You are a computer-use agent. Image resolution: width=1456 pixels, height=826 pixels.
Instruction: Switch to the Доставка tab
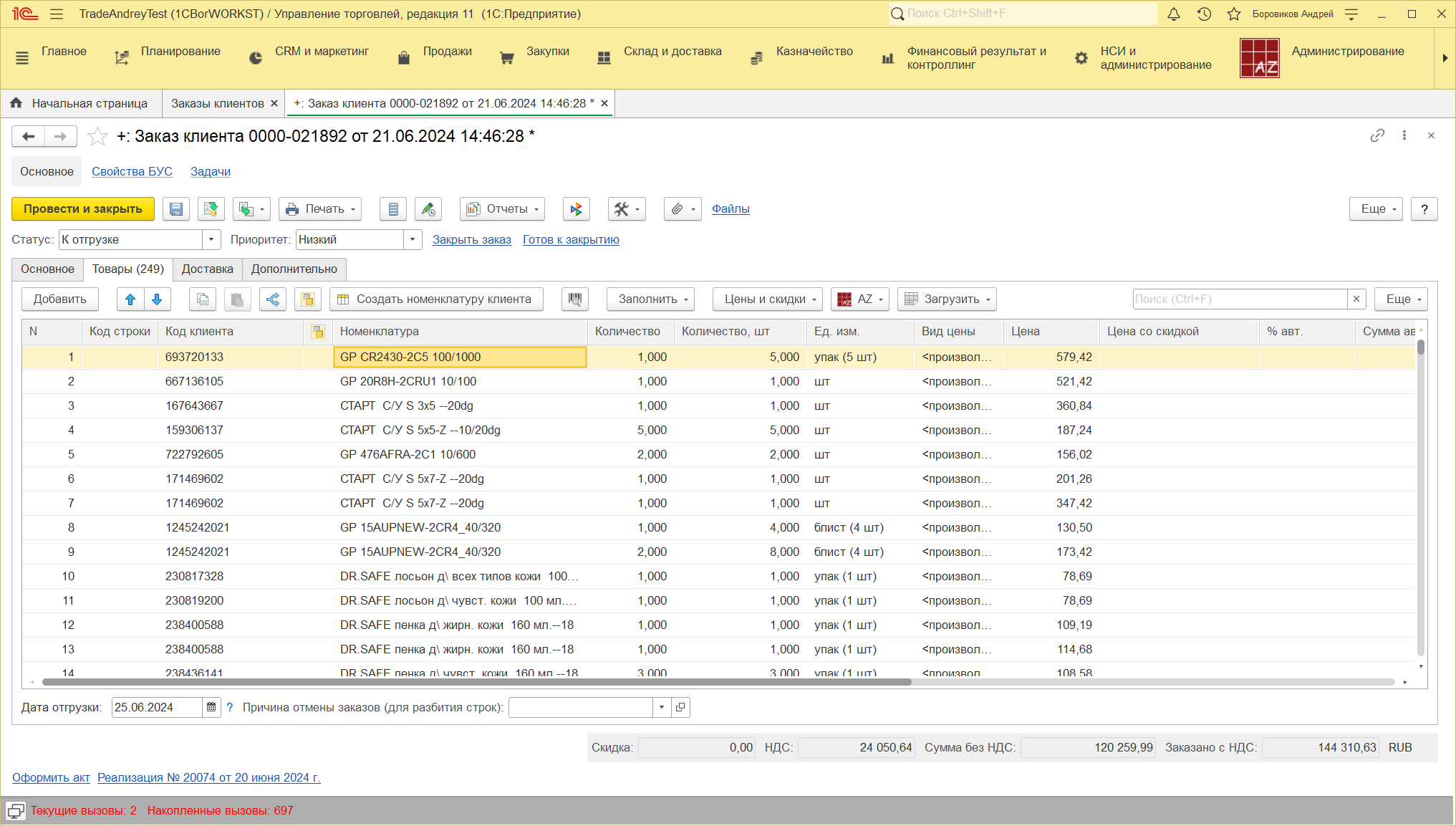point(207,269)
